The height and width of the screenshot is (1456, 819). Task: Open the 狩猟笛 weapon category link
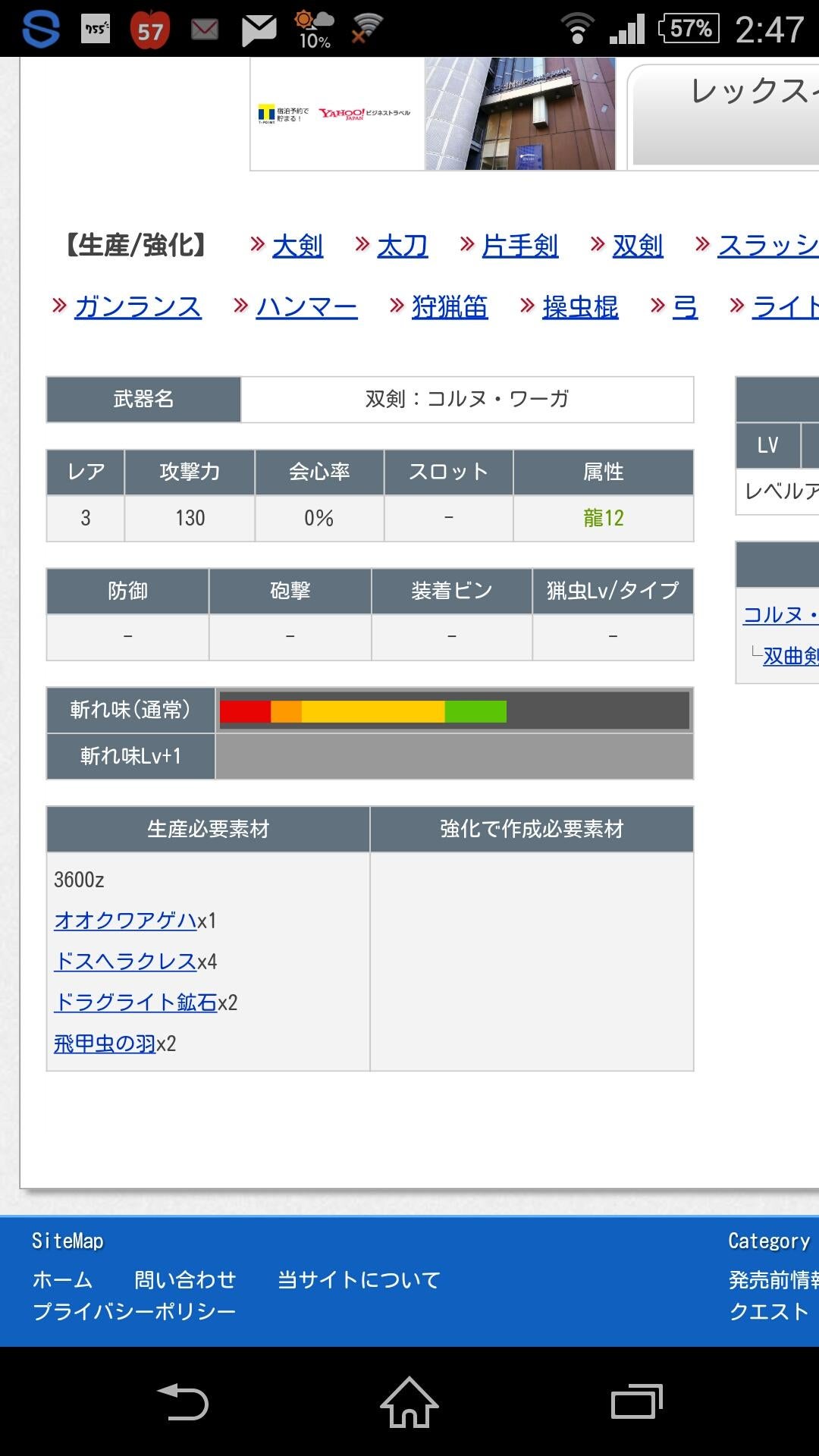click(450, 306)
